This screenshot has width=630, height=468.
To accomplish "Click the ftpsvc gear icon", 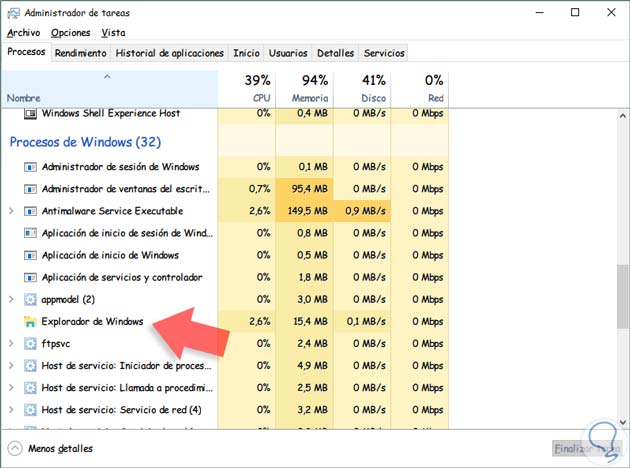I will 30,343.
